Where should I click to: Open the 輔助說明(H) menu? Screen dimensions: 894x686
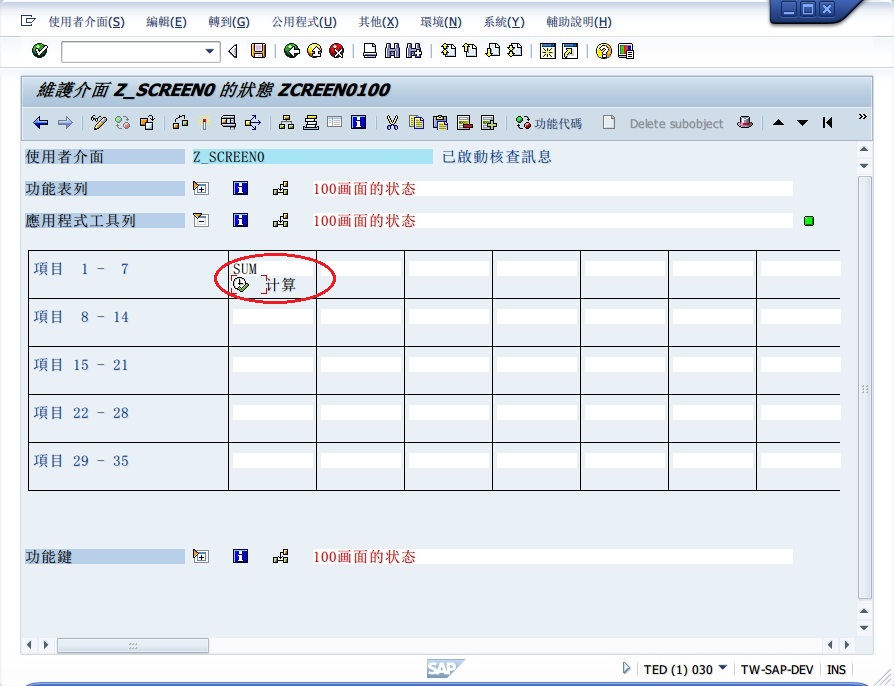[x=579, y=22]
